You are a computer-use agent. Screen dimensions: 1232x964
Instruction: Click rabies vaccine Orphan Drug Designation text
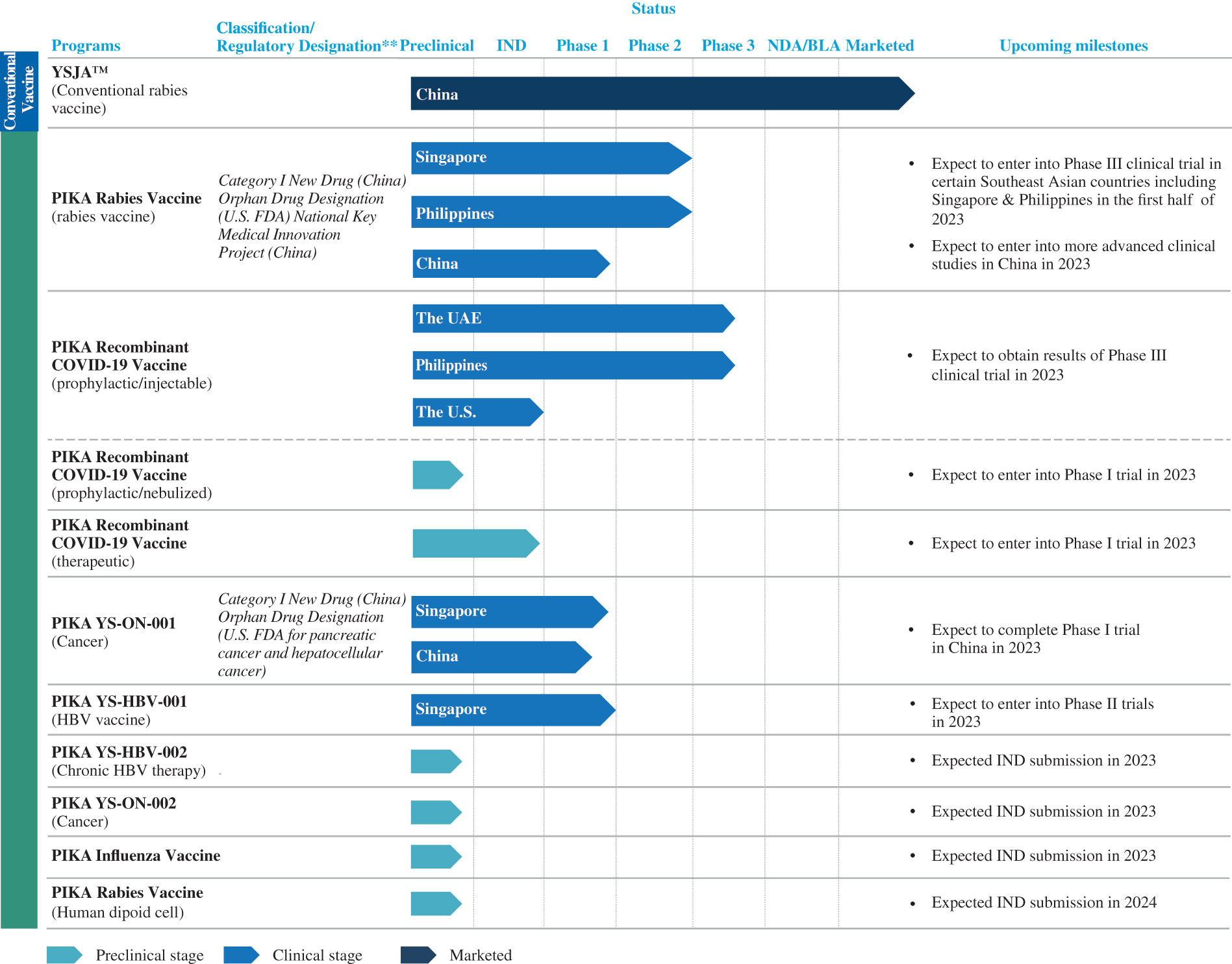coord(312,217)
